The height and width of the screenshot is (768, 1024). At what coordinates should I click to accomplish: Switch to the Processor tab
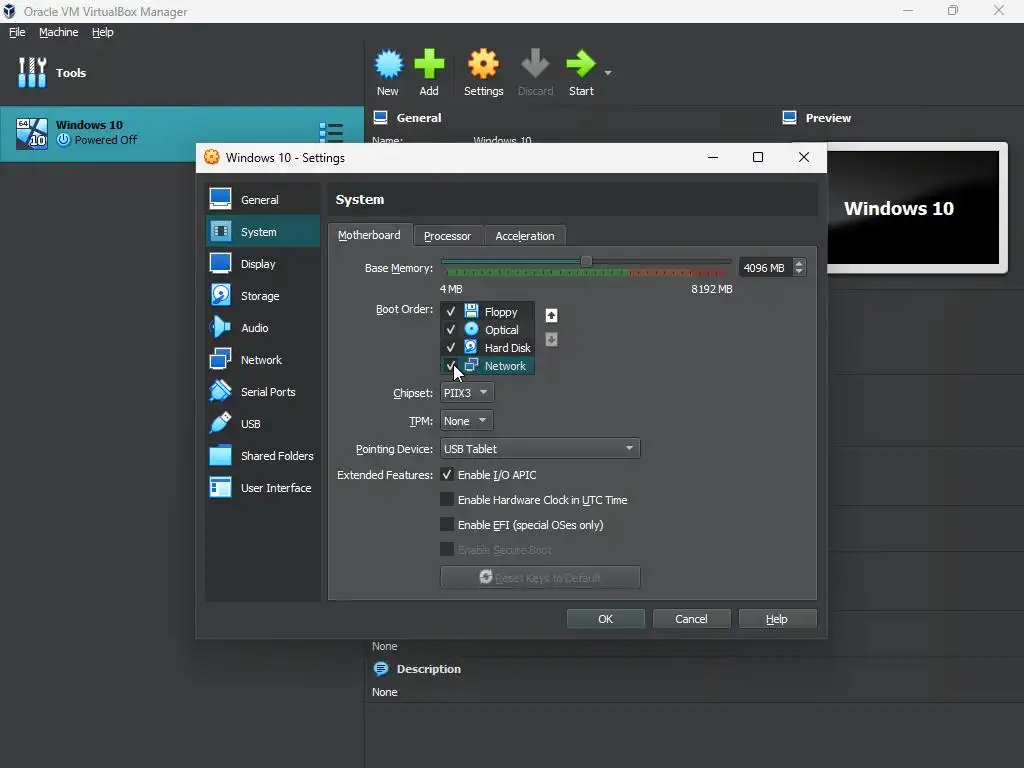pos(447,236)
